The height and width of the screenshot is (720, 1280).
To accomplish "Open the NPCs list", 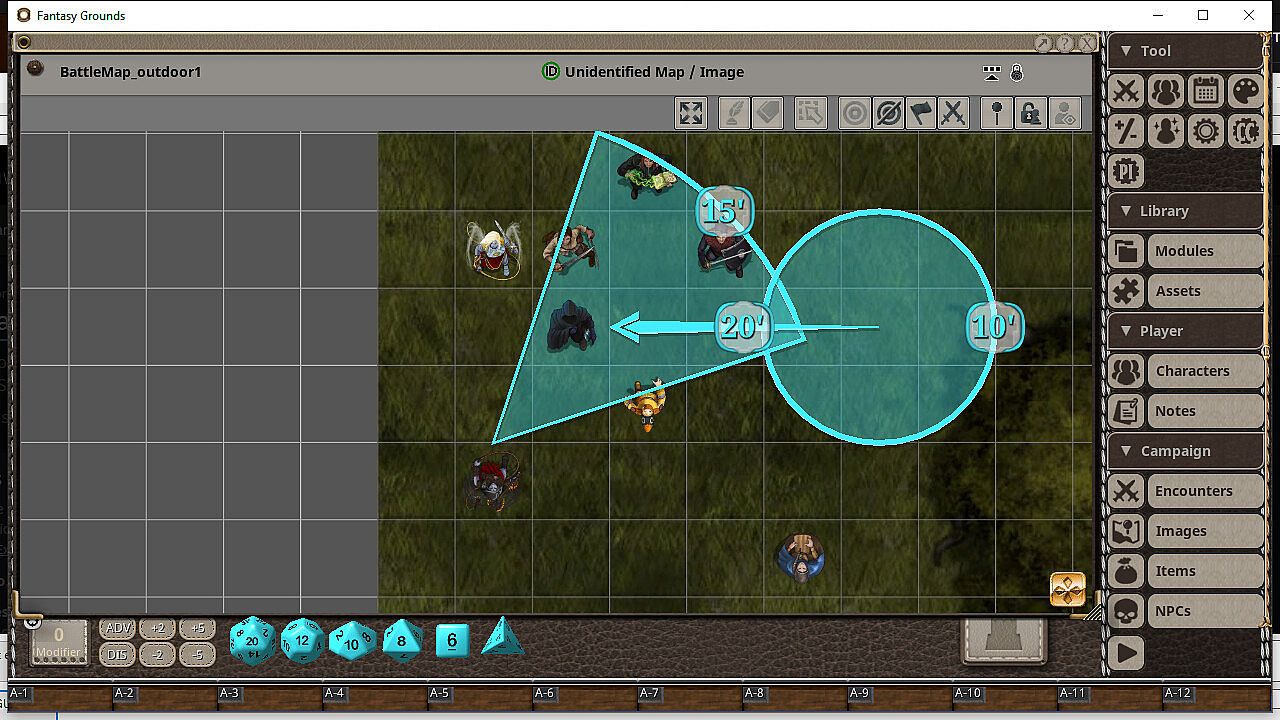I will coord(1205,611).
